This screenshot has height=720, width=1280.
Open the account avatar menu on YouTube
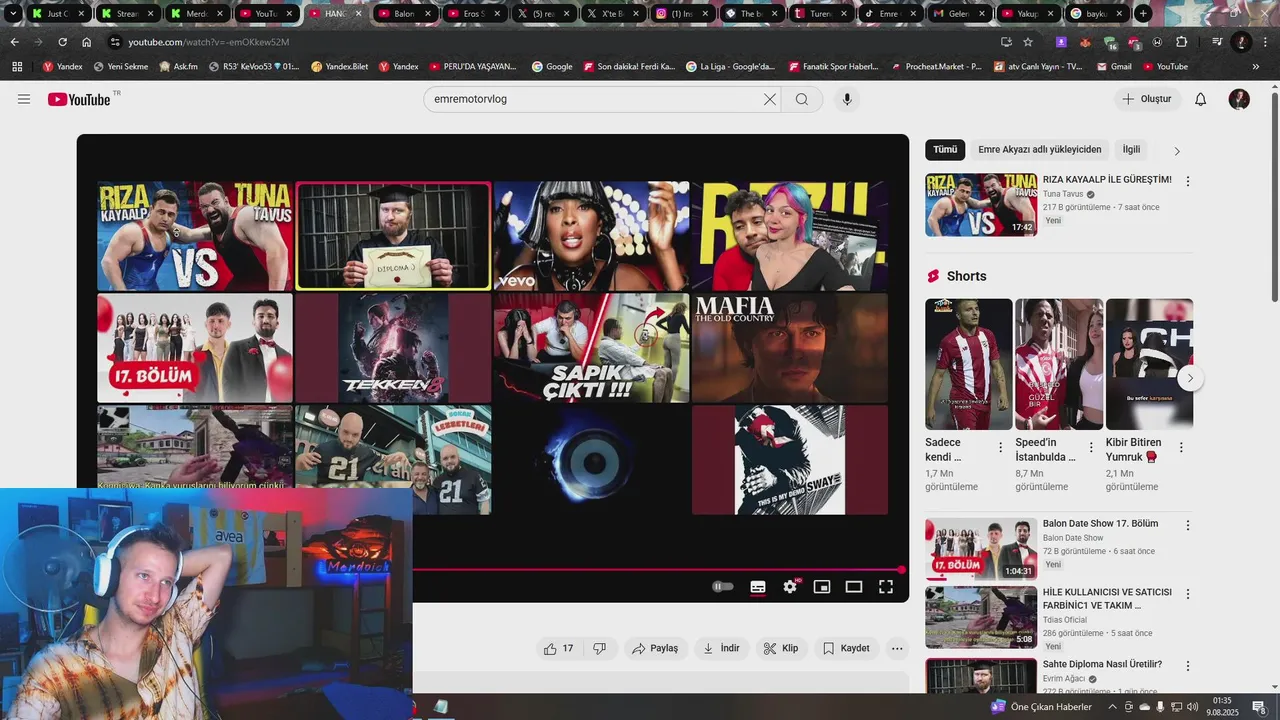[x=1239, y=99]
